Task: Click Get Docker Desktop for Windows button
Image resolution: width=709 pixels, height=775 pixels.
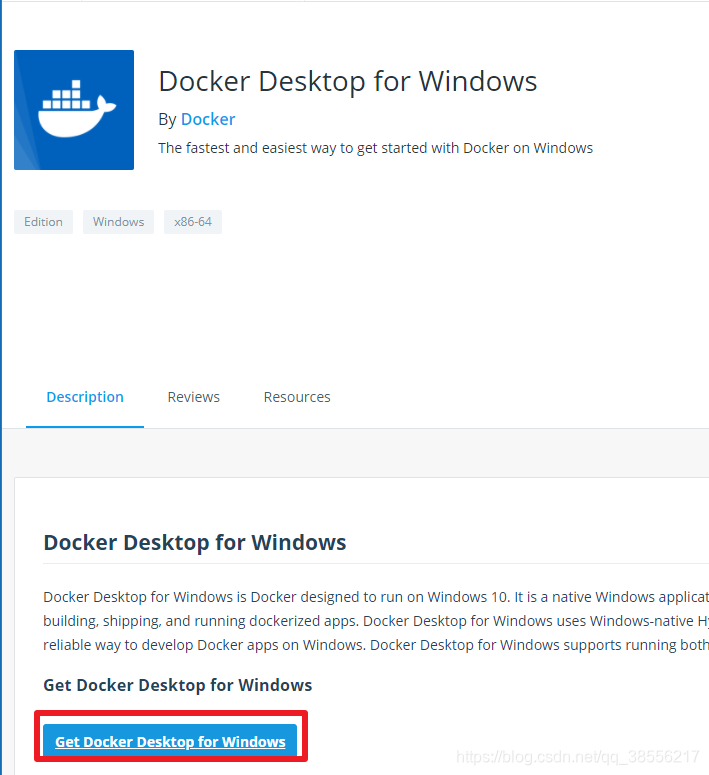Action: 170,741
